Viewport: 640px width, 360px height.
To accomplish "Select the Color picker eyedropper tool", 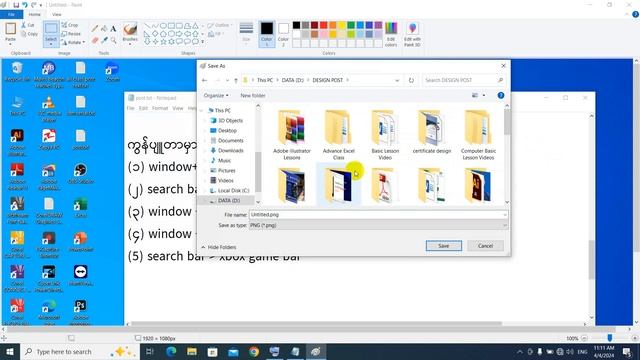I will (104, 40).
